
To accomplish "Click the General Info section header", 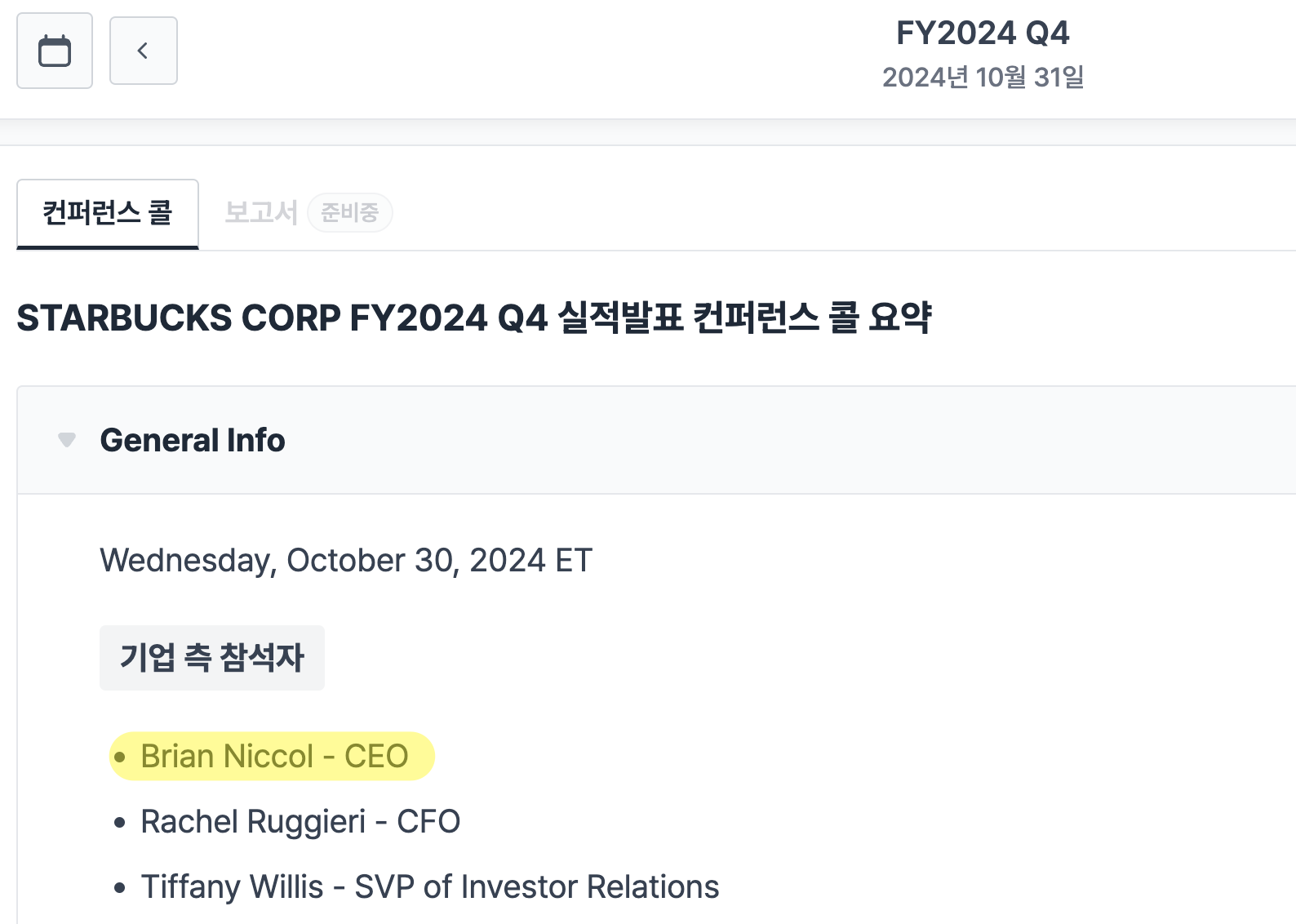I will (x=193, y=440).
